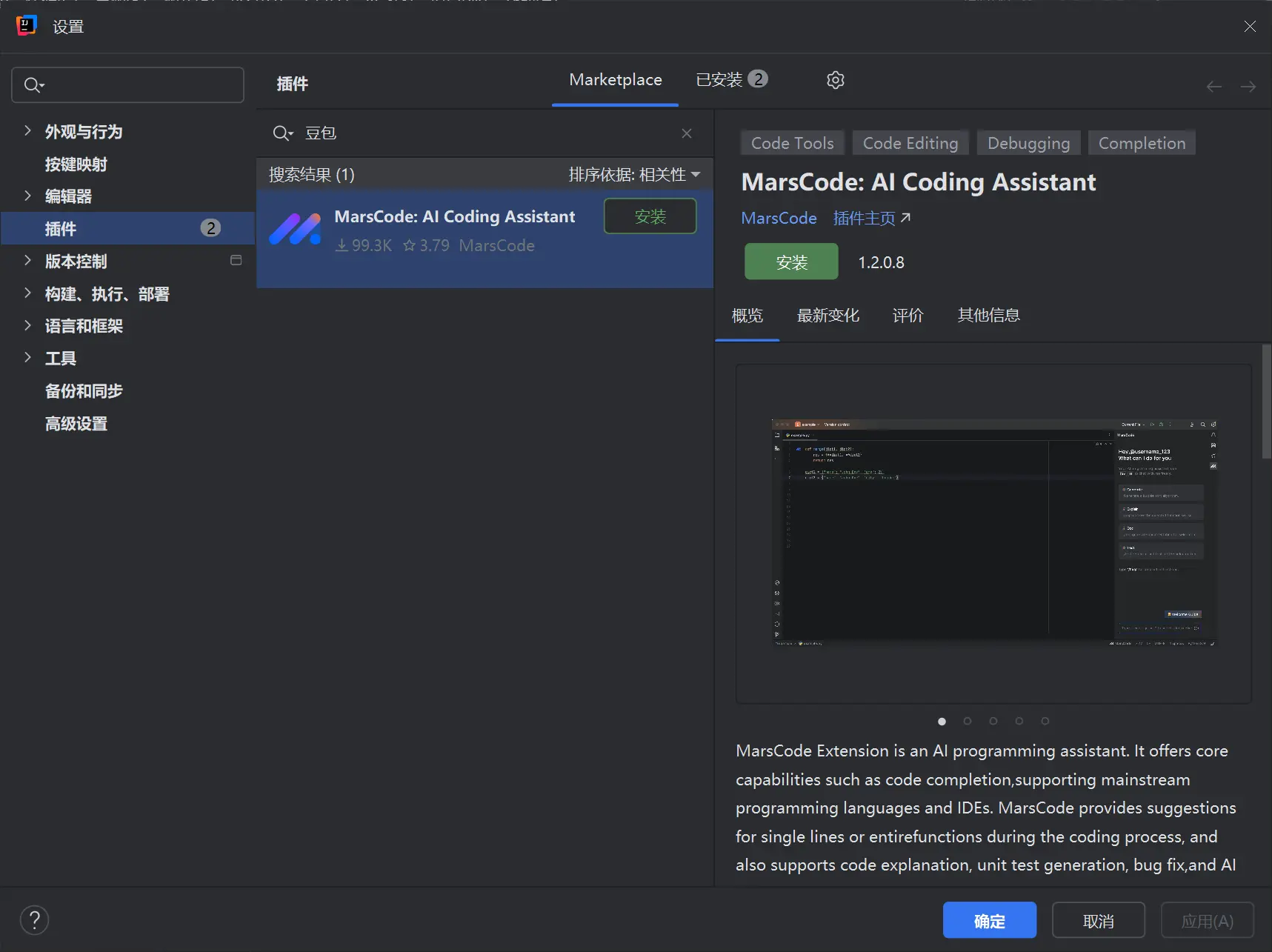The image size is (1272, 952).
Task: Open the plugin search history icon
Action: click(283, 133)
